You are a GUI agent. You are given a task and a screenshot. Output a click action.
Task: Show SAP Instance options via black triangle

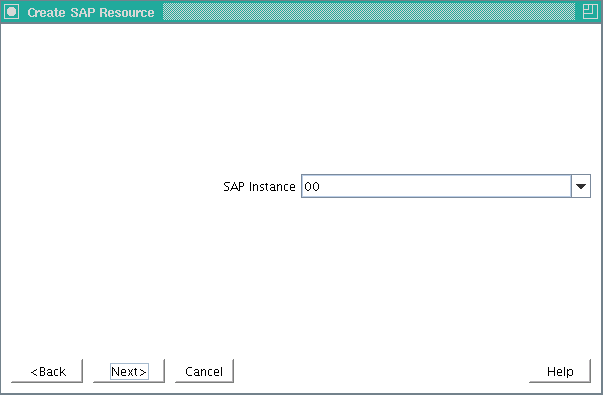point(581,187)
